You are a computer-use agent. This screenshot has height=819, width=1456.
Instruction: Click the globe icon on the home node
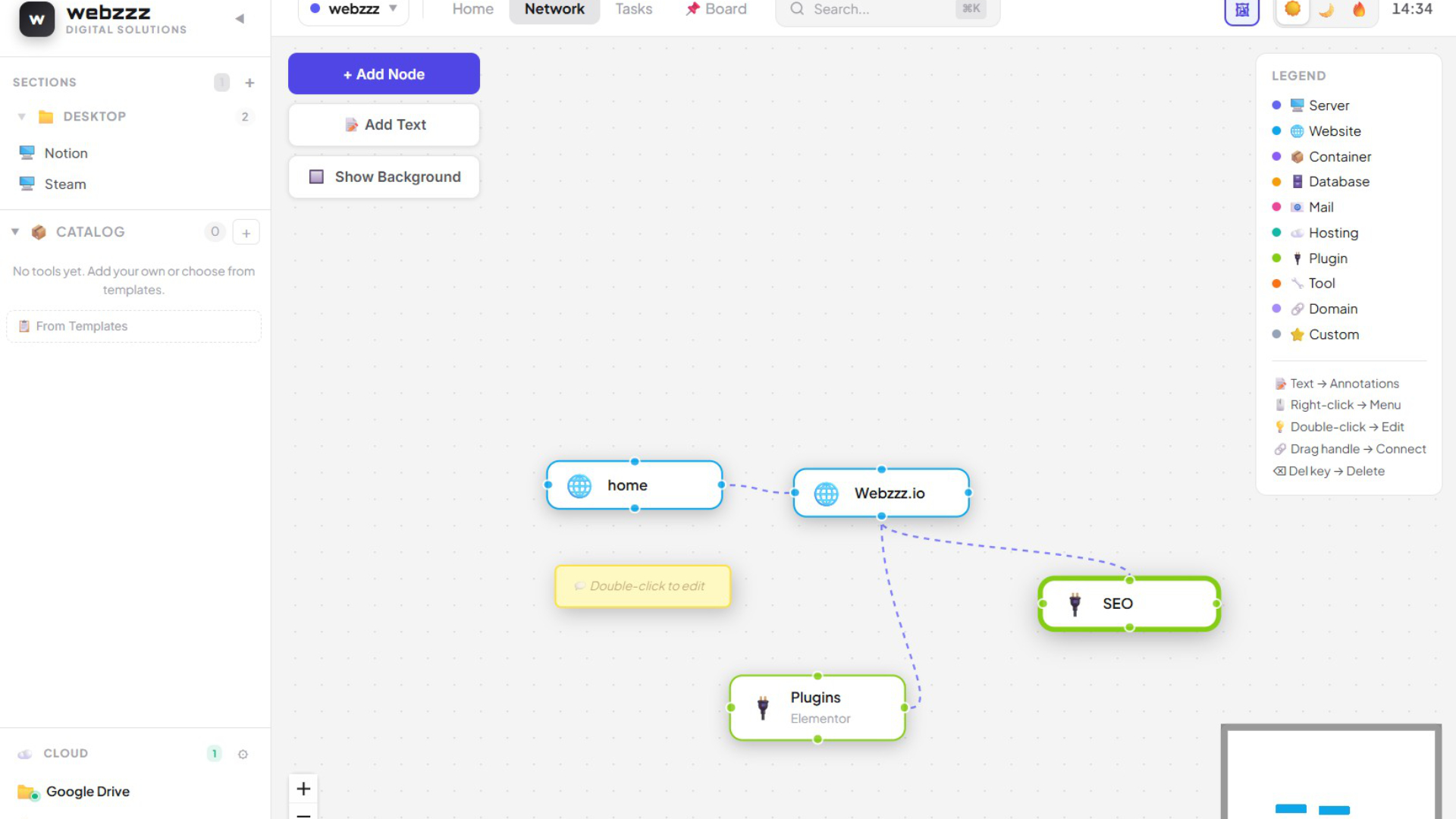click(x=579, y=486)
